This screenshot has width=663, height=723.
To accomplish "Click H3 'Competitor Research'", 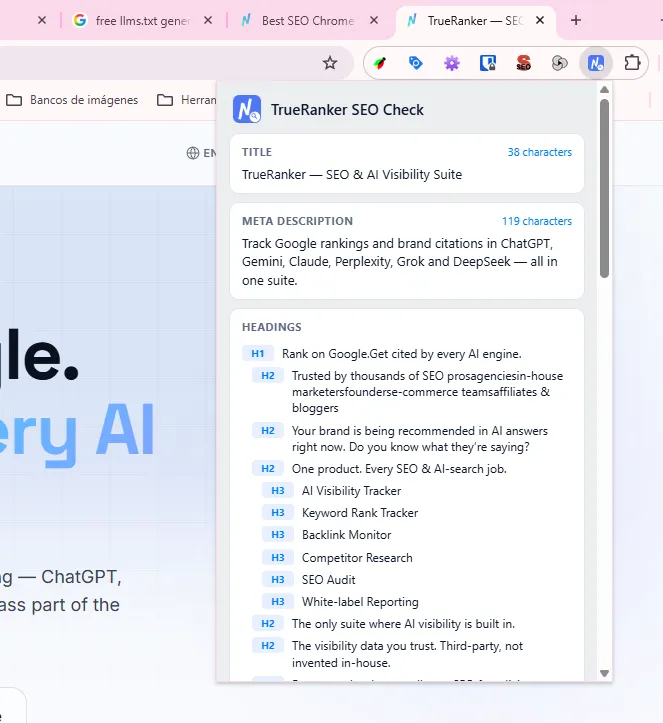I will pyautogui.click(x=357, y=558).
